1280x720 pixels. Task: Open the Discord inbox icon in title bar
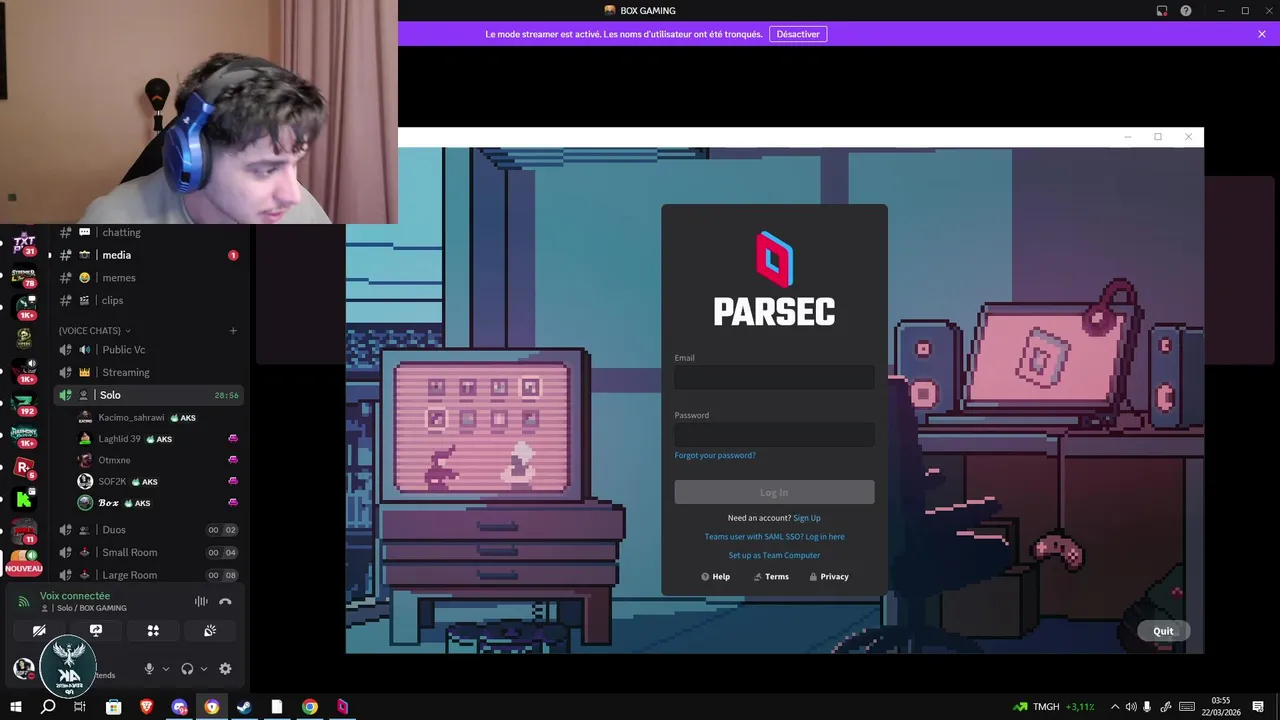pyautogui.click(x=1162, y=11)
